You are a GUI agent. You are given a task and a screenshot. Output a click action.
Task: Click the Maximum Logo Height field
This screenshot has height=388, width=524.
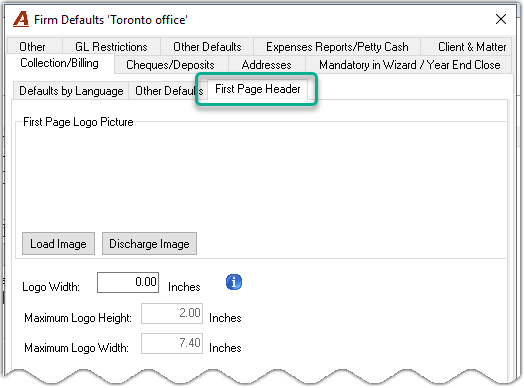(172, 313)
